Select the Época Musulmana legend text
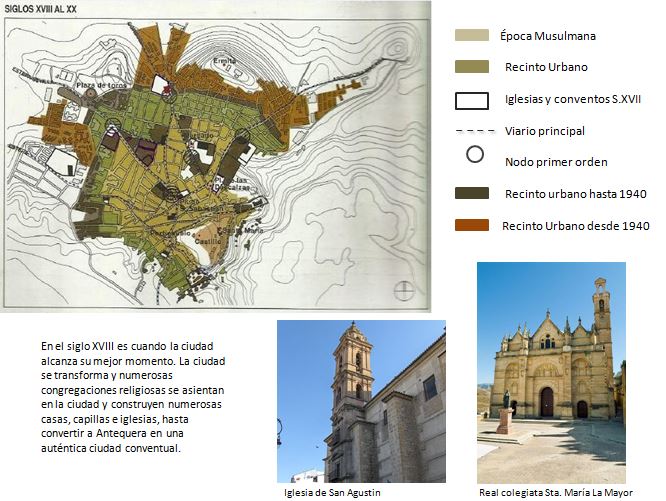Image resolution: width=666 pixels, height=501 pixels. (548, 36)
